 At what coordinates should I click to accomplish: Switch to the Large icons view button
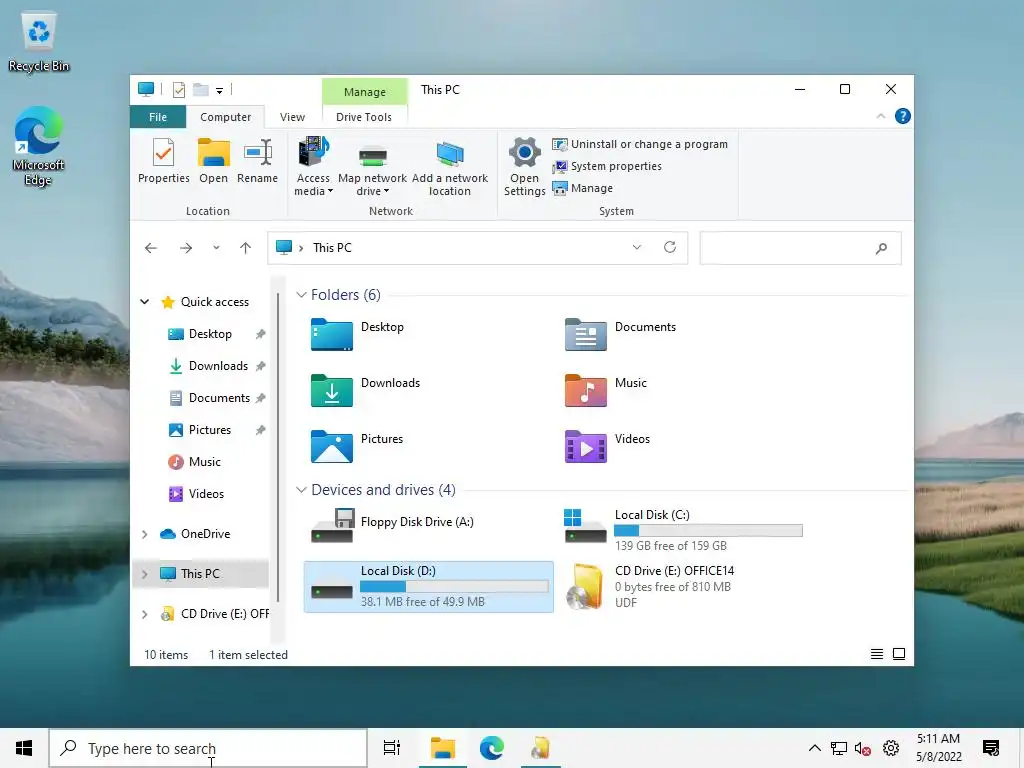pos(899,654)
